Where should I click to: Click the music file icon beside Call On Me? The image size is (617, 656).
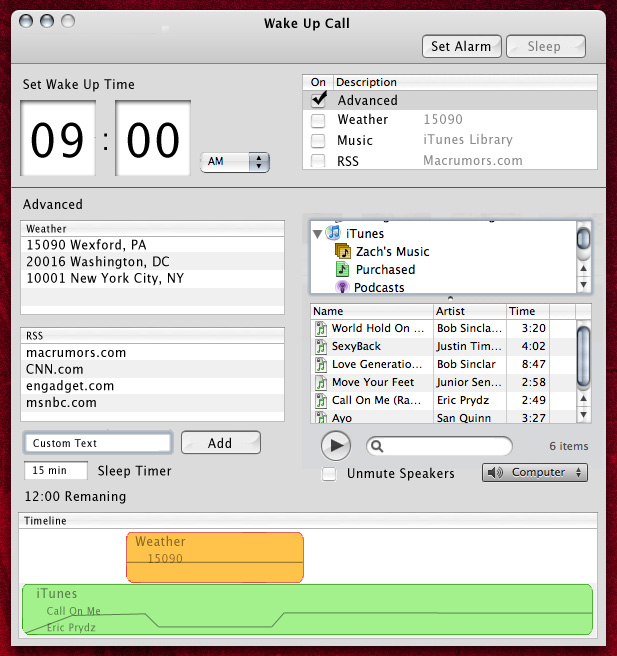321,400
